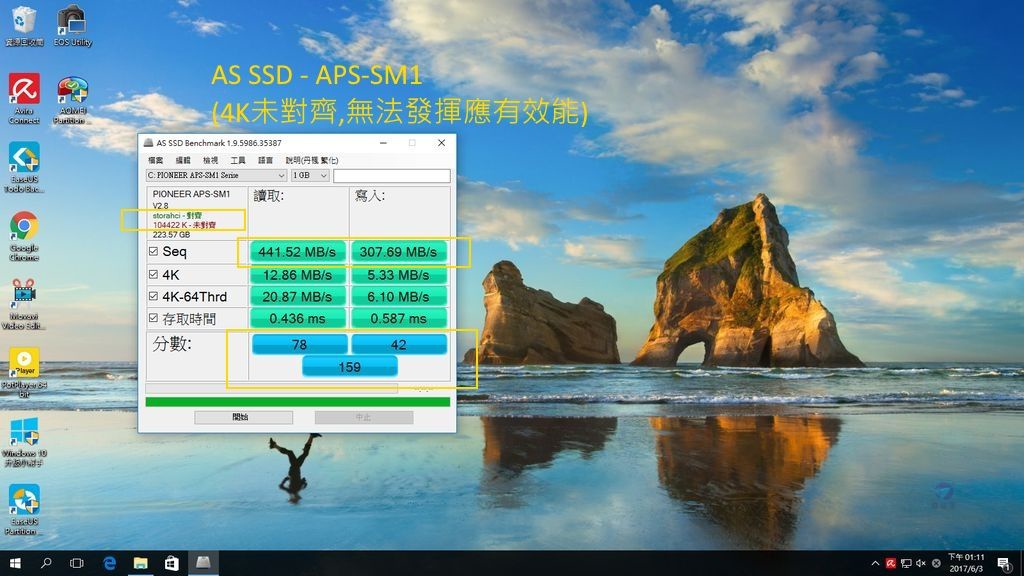Open the 檔案 (File) menu
Viewport: 1024px width, 576px height.
[x=155, y=160]
